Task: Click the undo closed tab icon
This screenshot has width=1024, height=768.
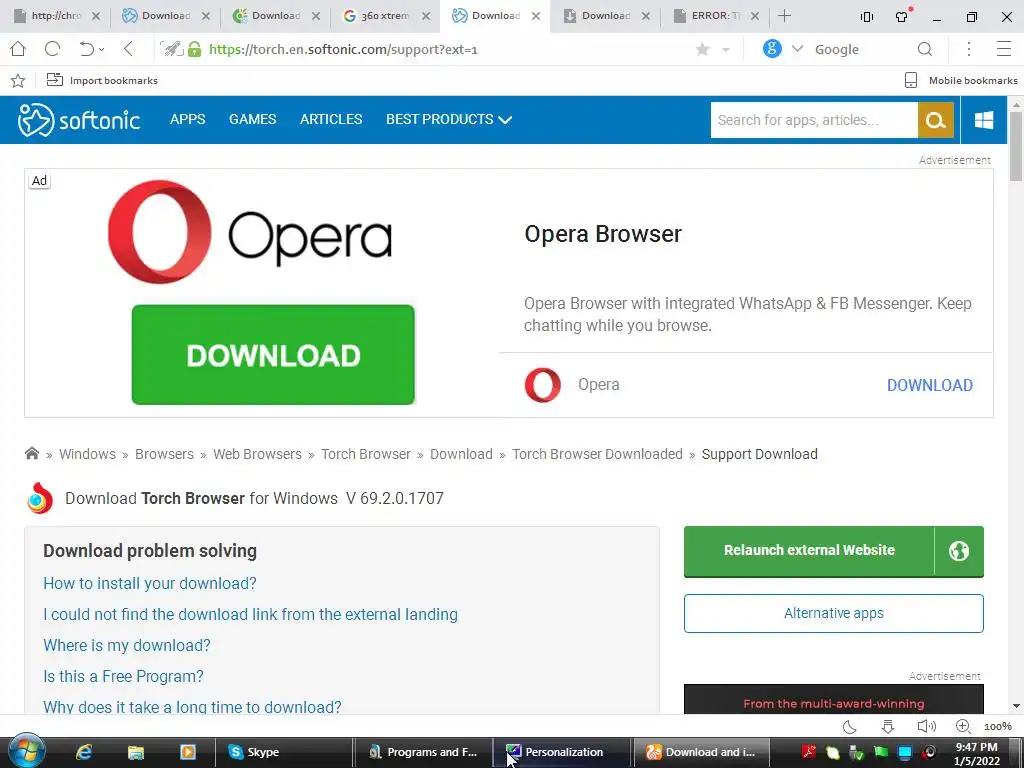Action: pyautogui.click(x=86, y=49)
